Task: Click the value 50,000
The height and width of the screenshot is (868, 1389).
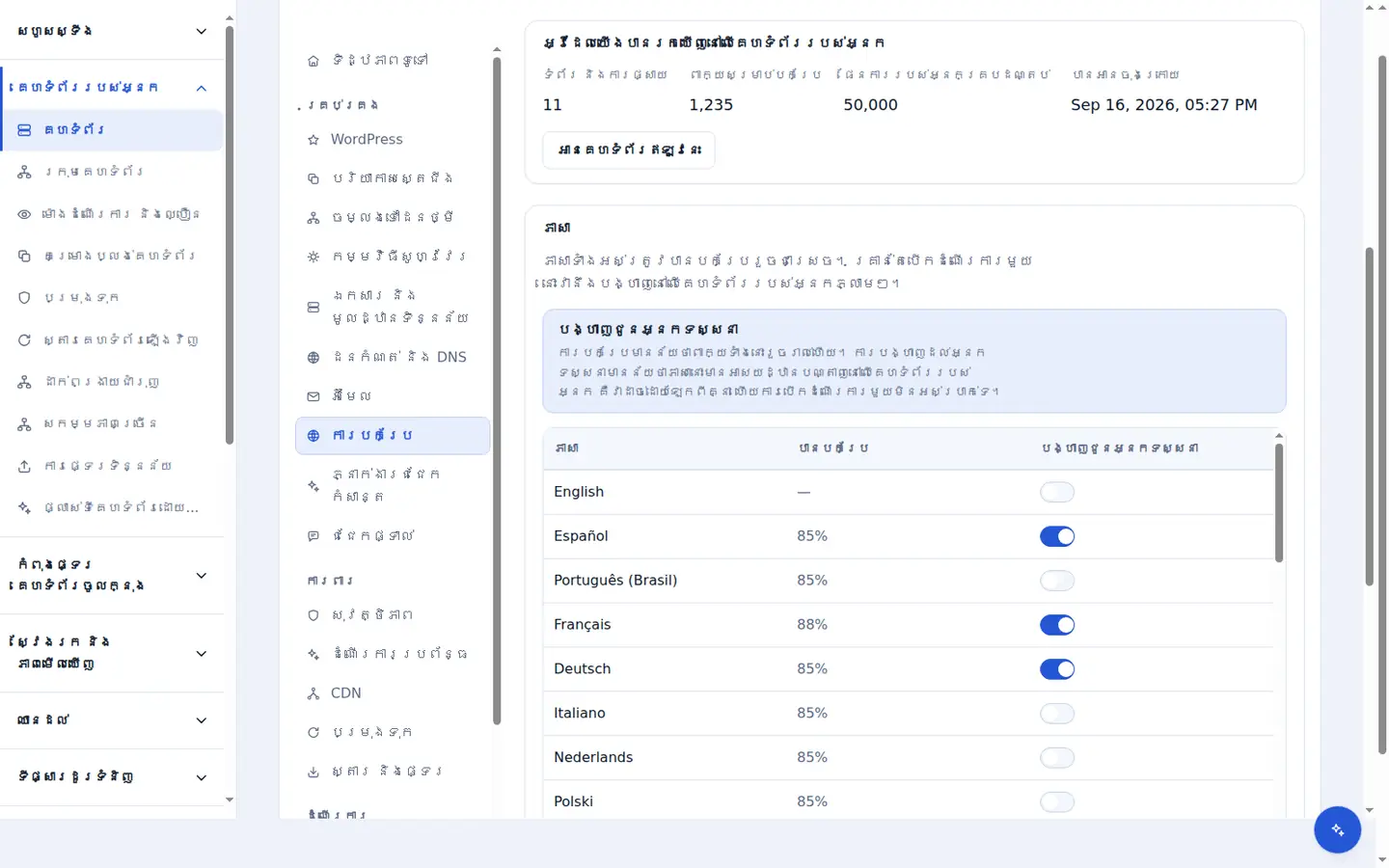Action: point(870,105)
